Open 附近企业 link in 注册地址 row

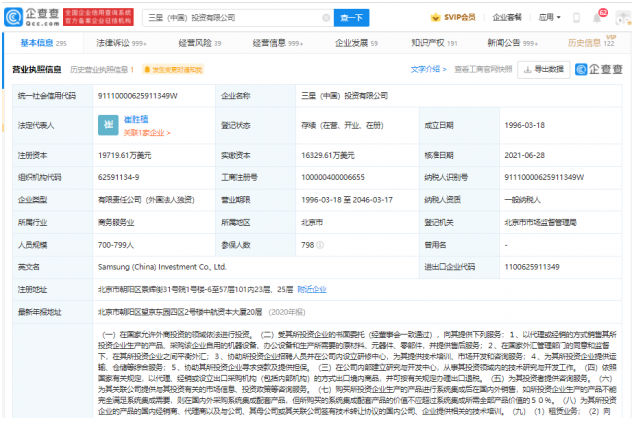tap(312, 290)
